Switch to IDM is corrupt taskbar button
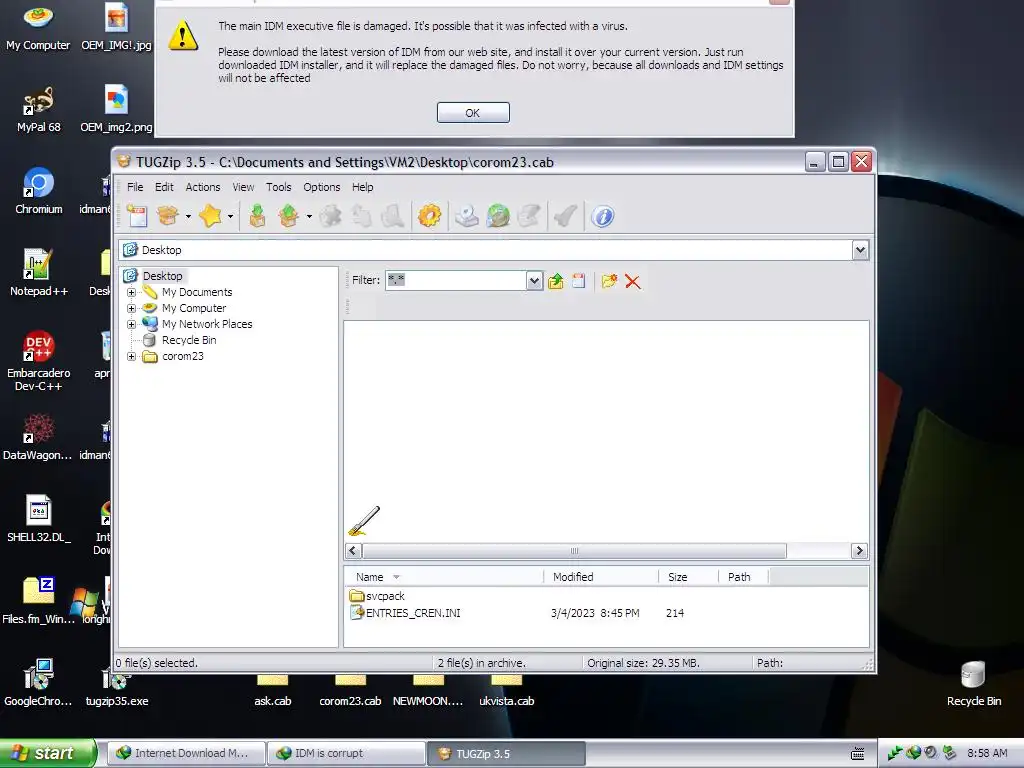Viewport: 1024px width, 768px height. pyautogui.click(x=346, y=753)
